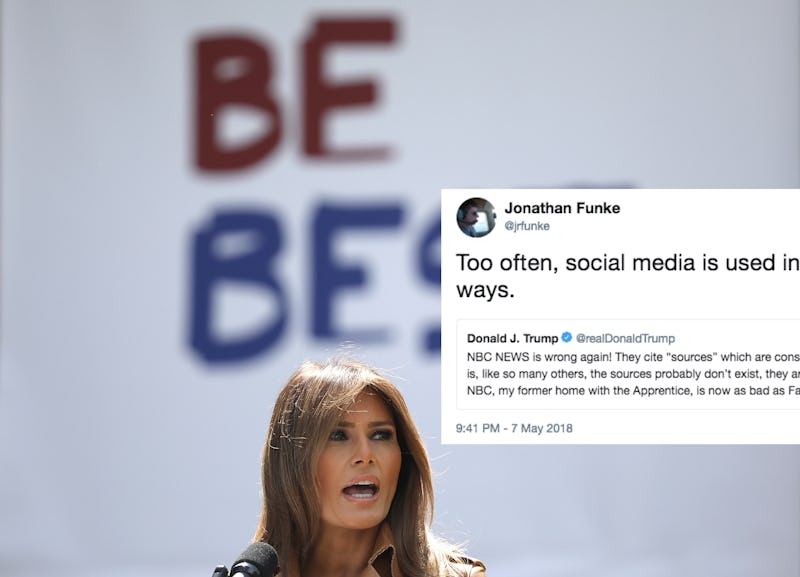The width and height of the screenshot is (800, 577).
Task: Click the Jonathan Funke display name
Action: (562, 208)
